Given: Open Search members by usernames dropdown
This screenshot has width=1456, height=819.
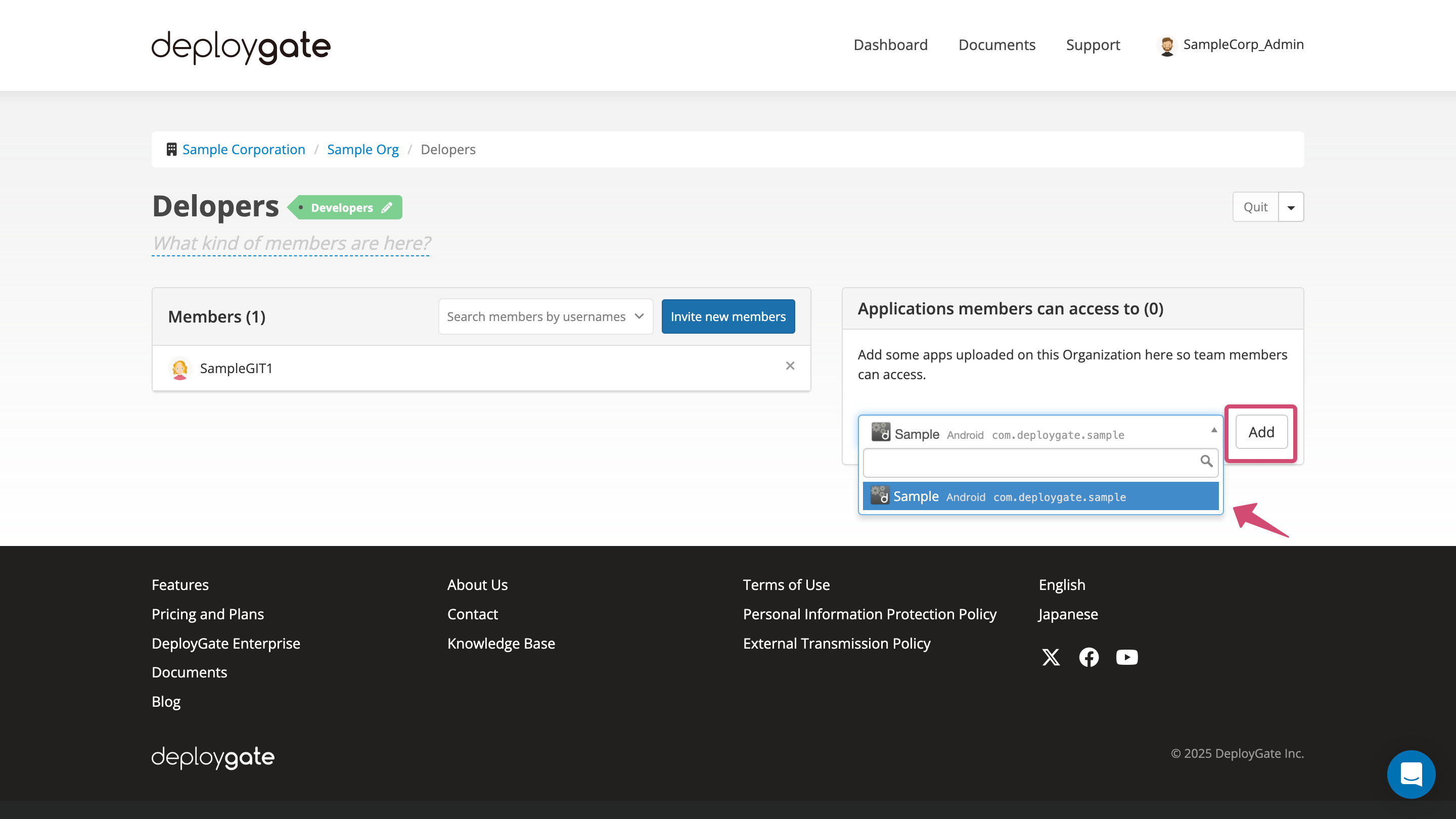Looking at the screenshot, I should [545, 316].
